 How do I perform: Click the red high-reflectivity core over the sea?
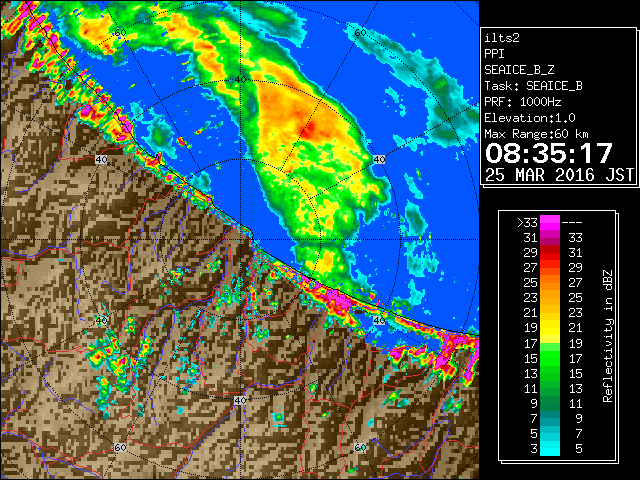[x=309, y=129]
